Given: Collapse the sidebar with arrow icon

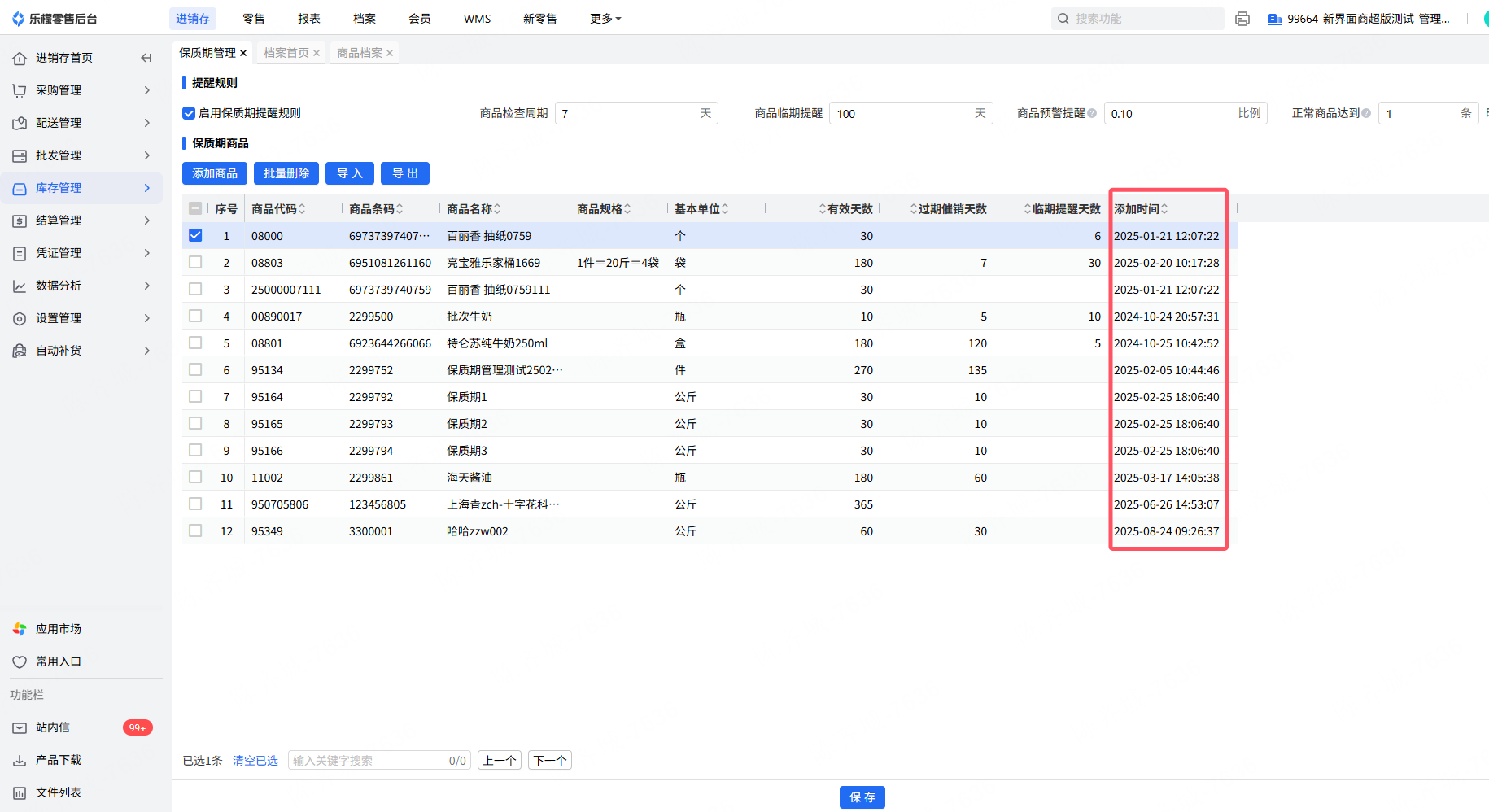Looking at the screenshot, I should click(146, 58).
